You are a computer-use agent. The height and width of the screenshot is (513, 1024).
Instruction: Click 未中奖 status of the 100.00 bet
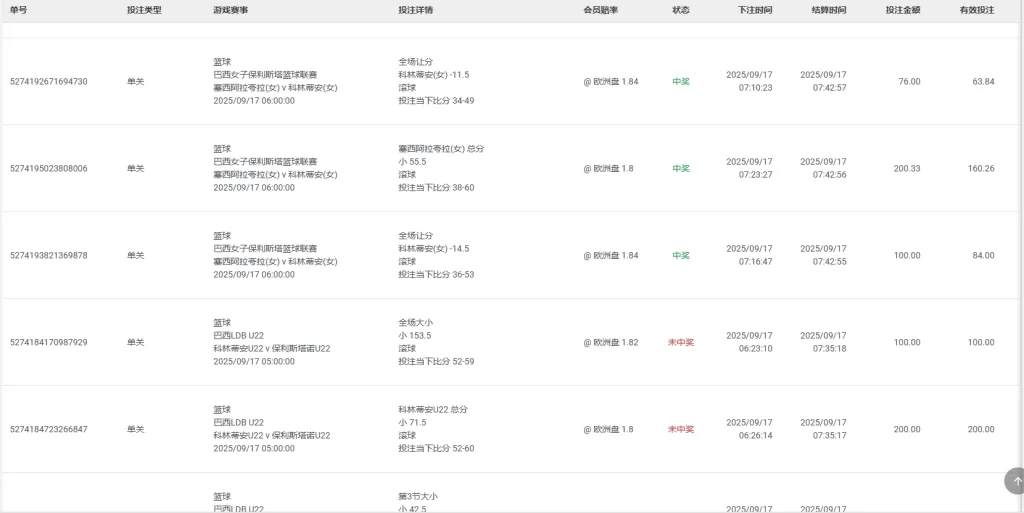681,343
